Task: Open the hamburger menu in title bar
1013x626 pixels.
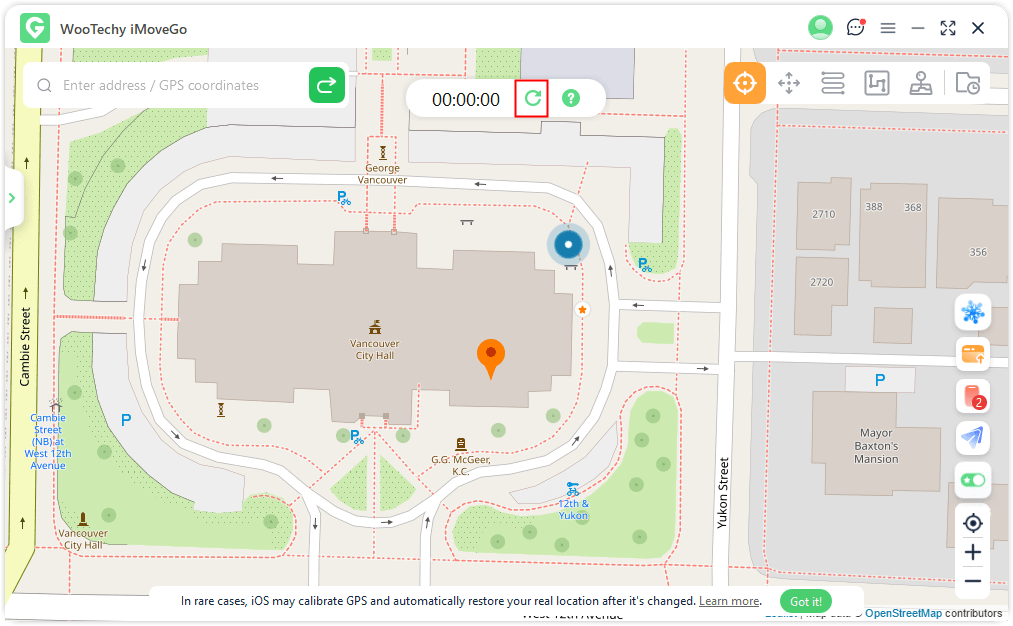Action: pos(888,28)
